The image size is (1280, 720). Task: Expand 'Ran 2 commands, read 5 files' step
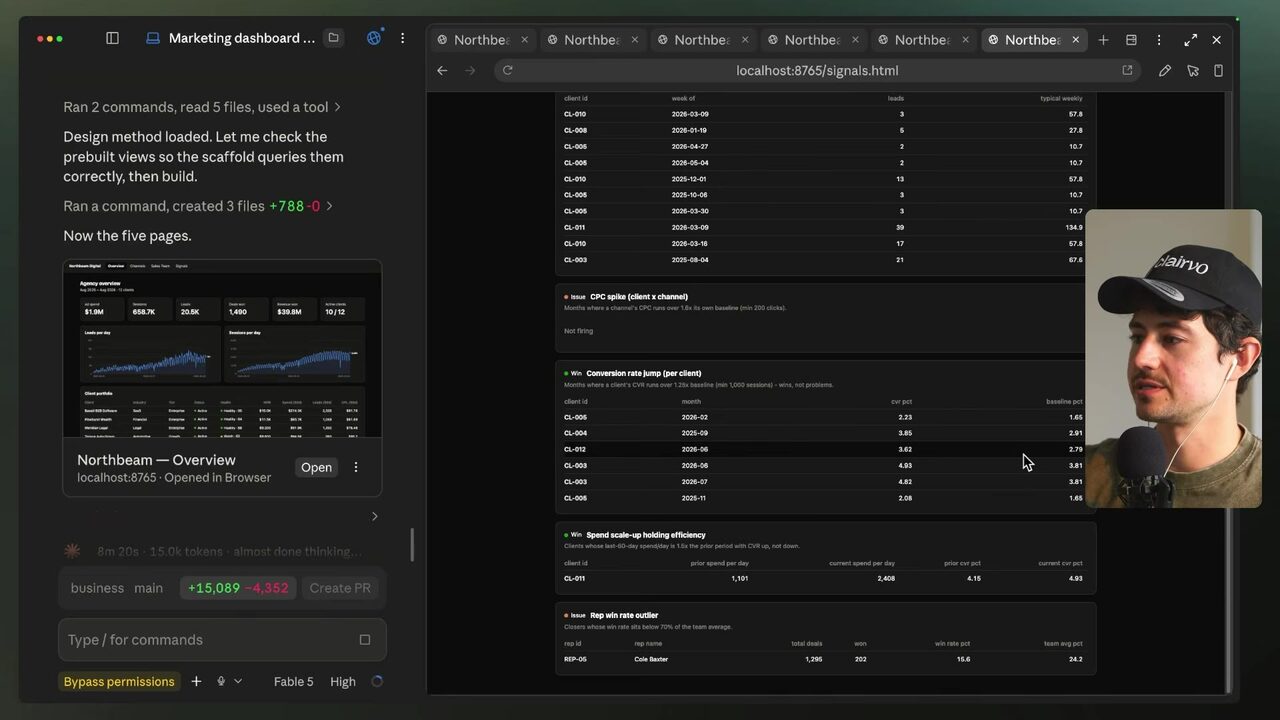[x=202, y=107]
